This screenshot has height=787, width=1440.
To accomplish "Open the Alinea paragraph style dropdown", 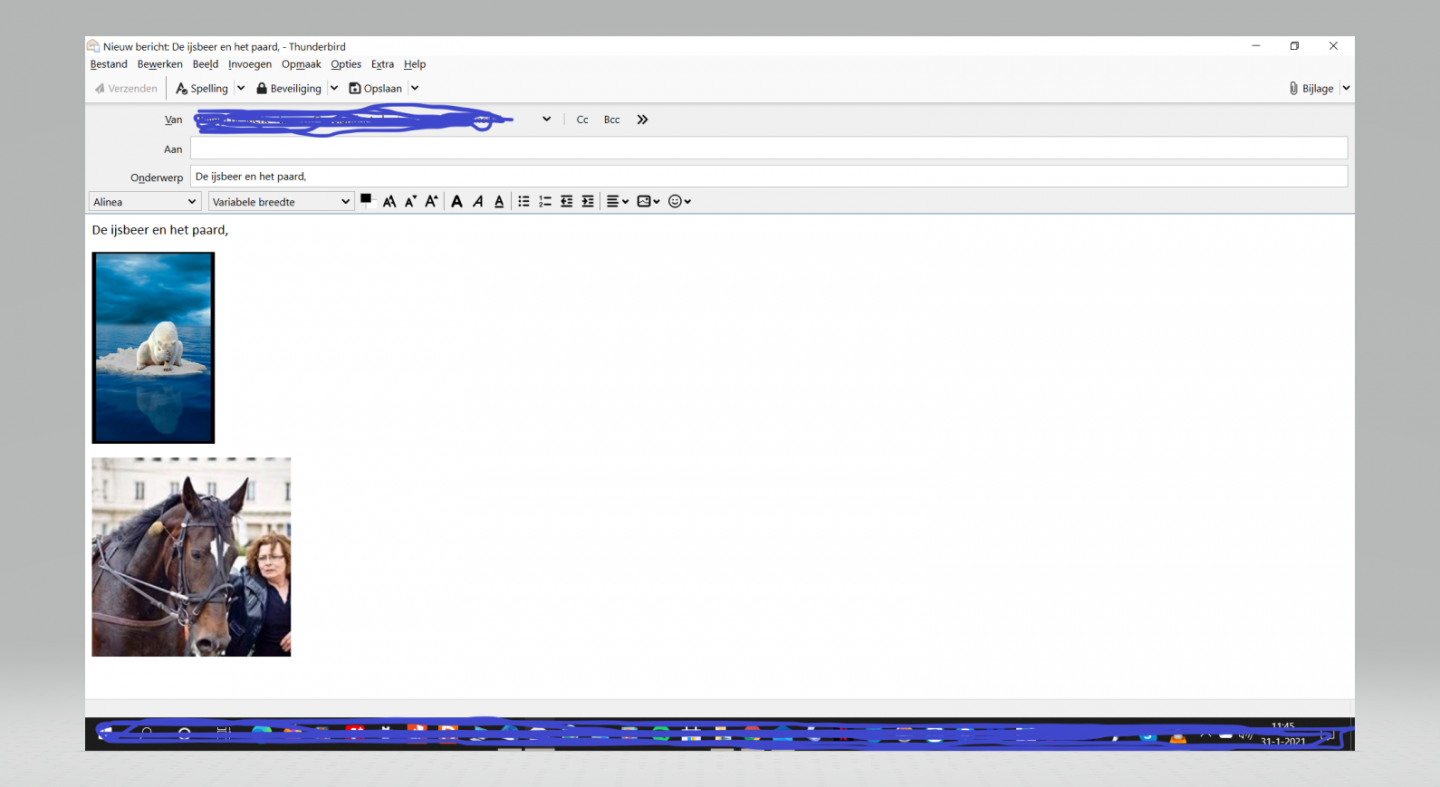I will [145, 201].
